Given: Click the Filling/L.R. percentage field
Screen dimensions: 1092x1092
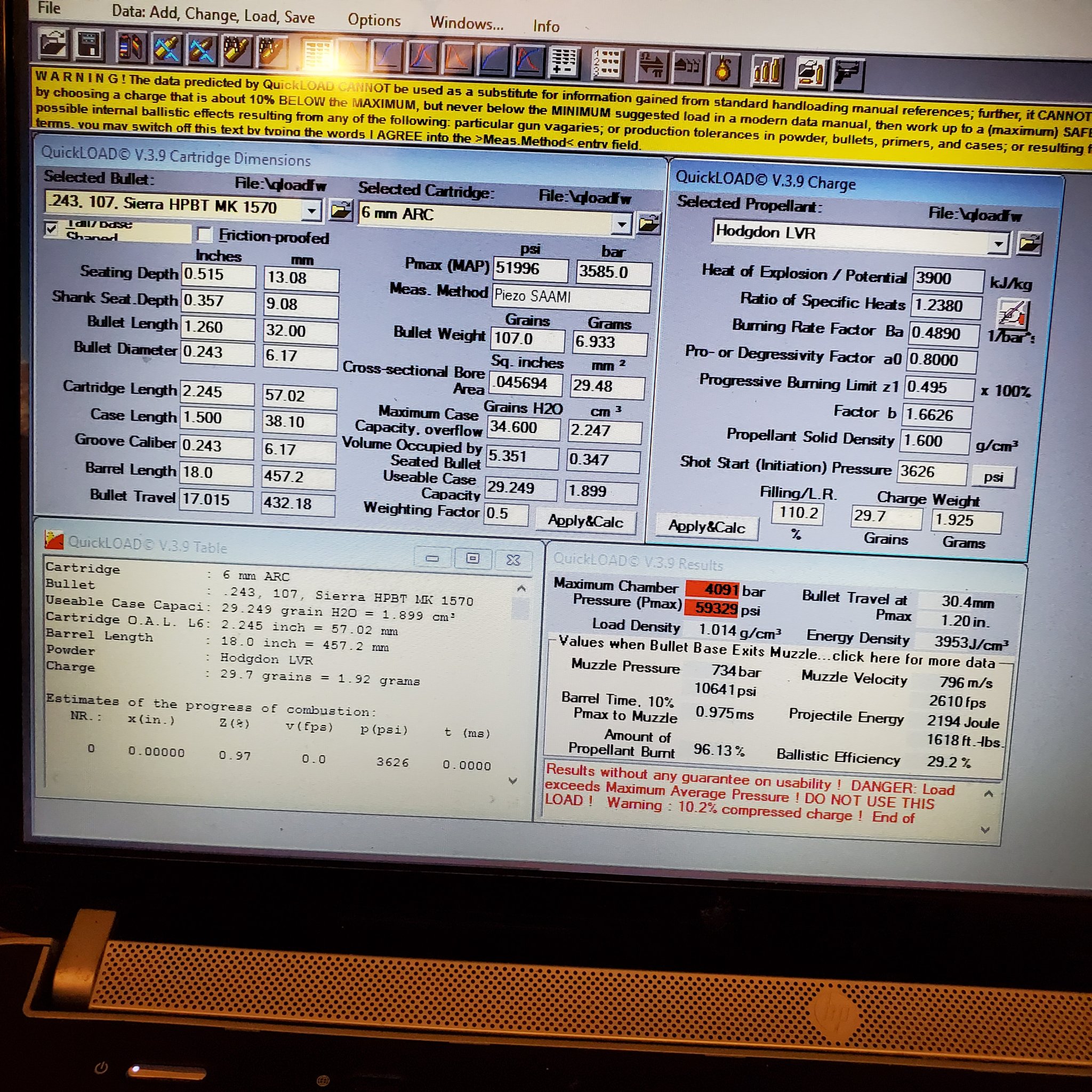Looking at the screenshot, I should click(798, 513).
